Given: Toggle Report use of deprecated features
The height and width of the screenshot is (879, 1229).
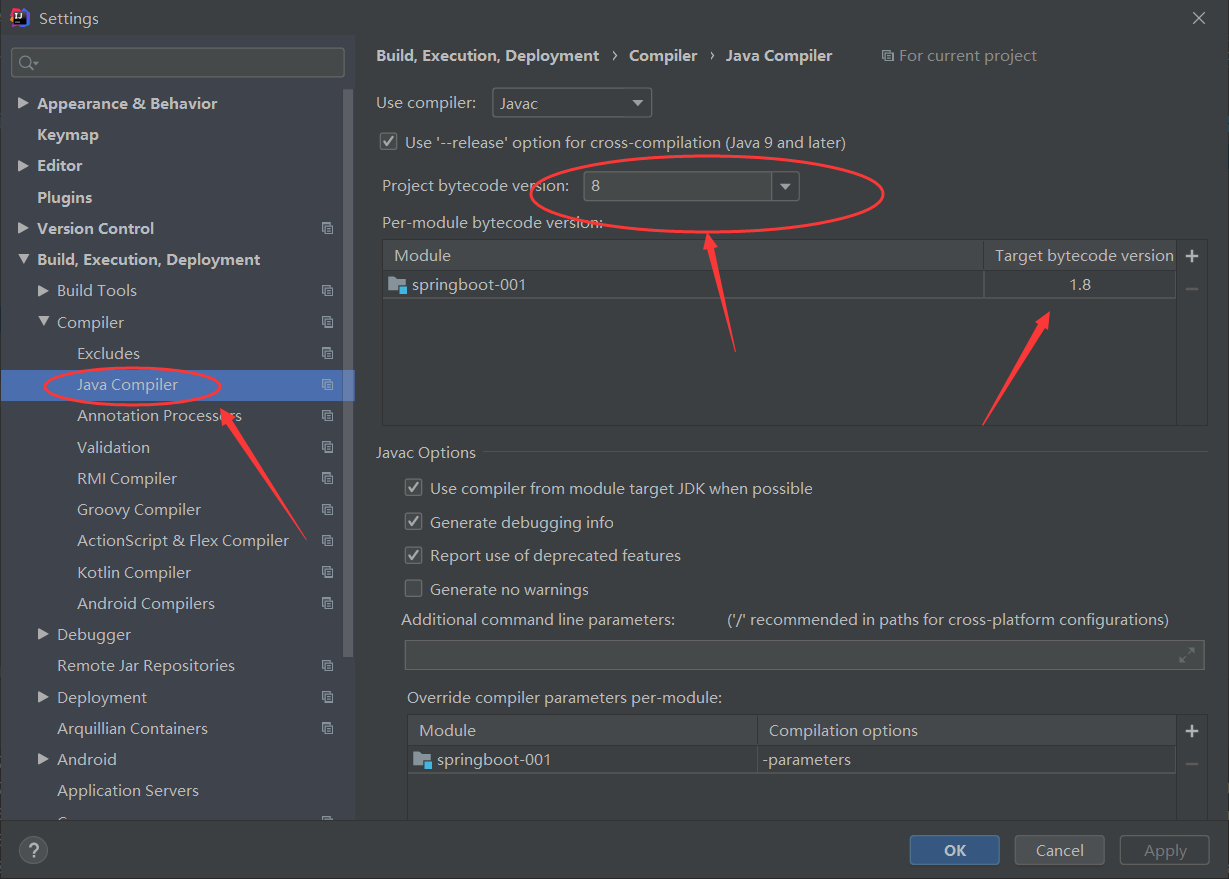Looking at the screenshot, I should pos(413,555).
